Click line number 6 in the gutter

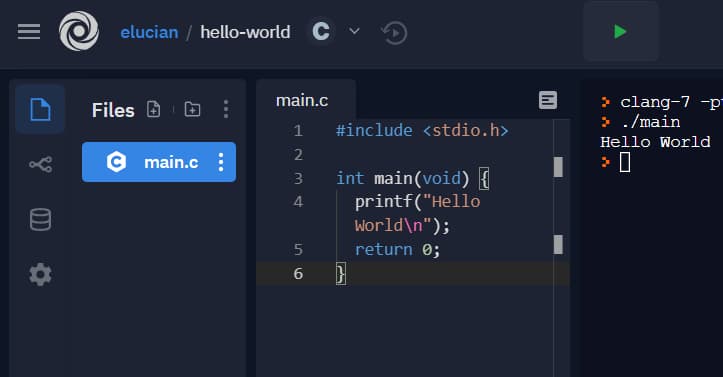click(x=298, y=273)
